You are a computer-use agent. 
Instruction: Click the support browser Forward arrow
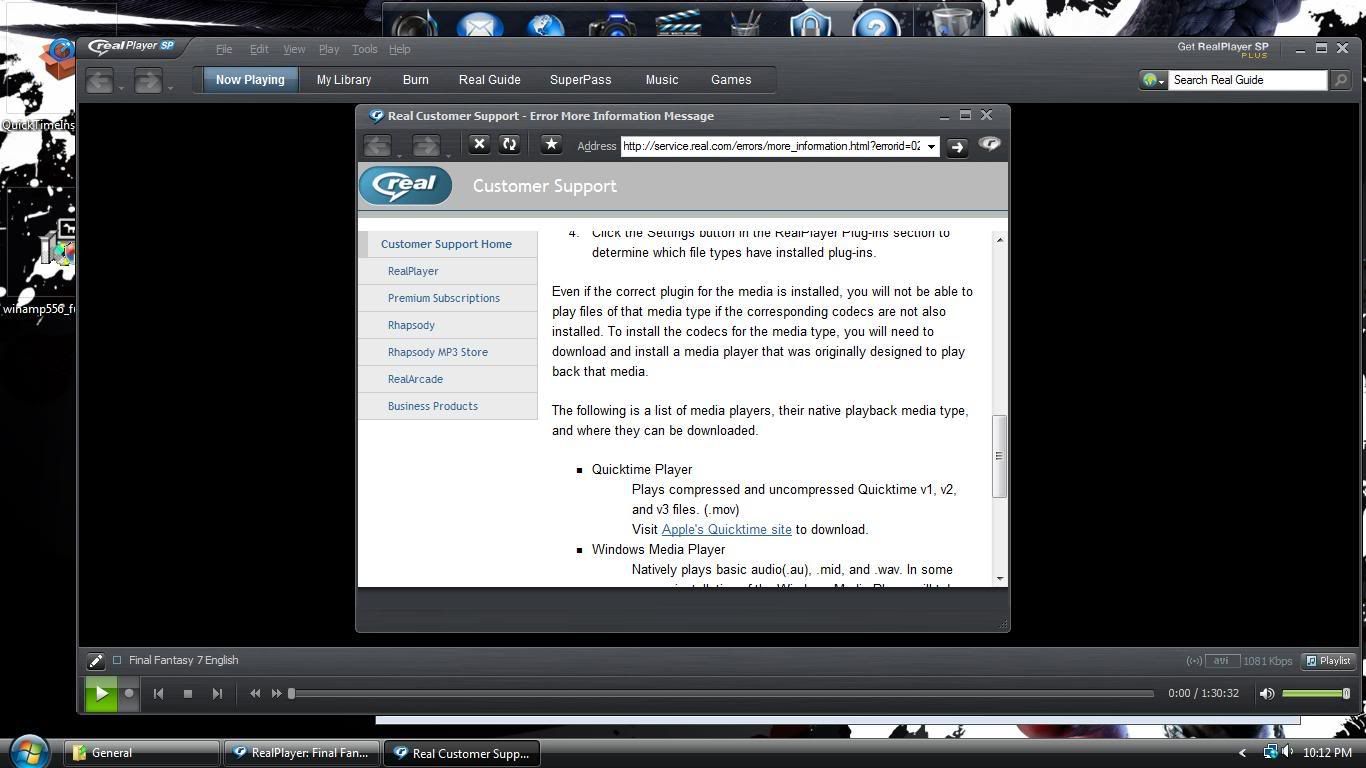[425, 146]
